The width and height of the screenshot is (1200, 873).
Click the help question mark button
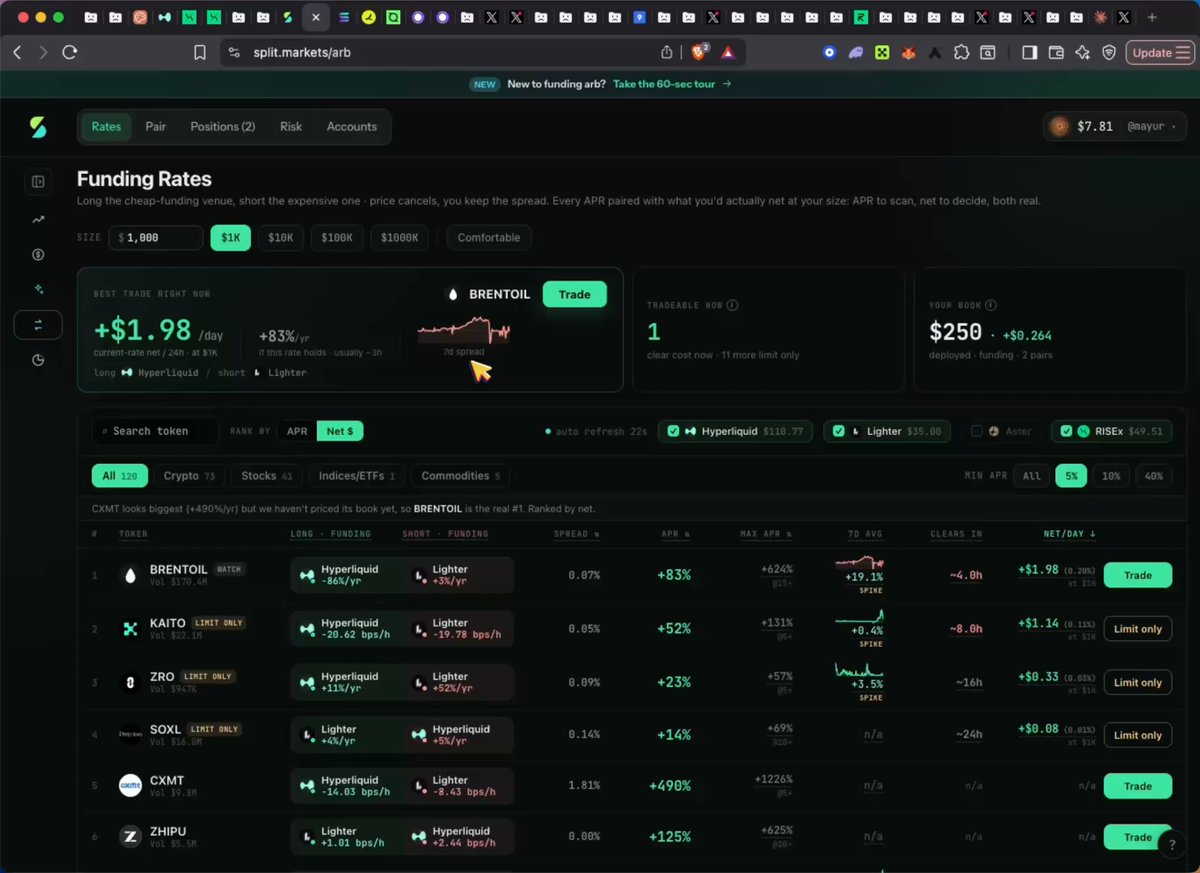coord(1171,845)
